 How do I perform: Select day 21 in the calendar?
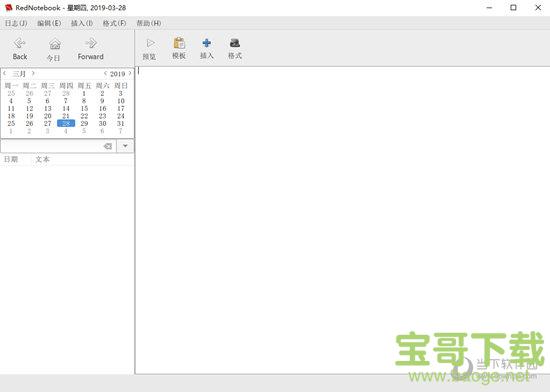(66, 116)
